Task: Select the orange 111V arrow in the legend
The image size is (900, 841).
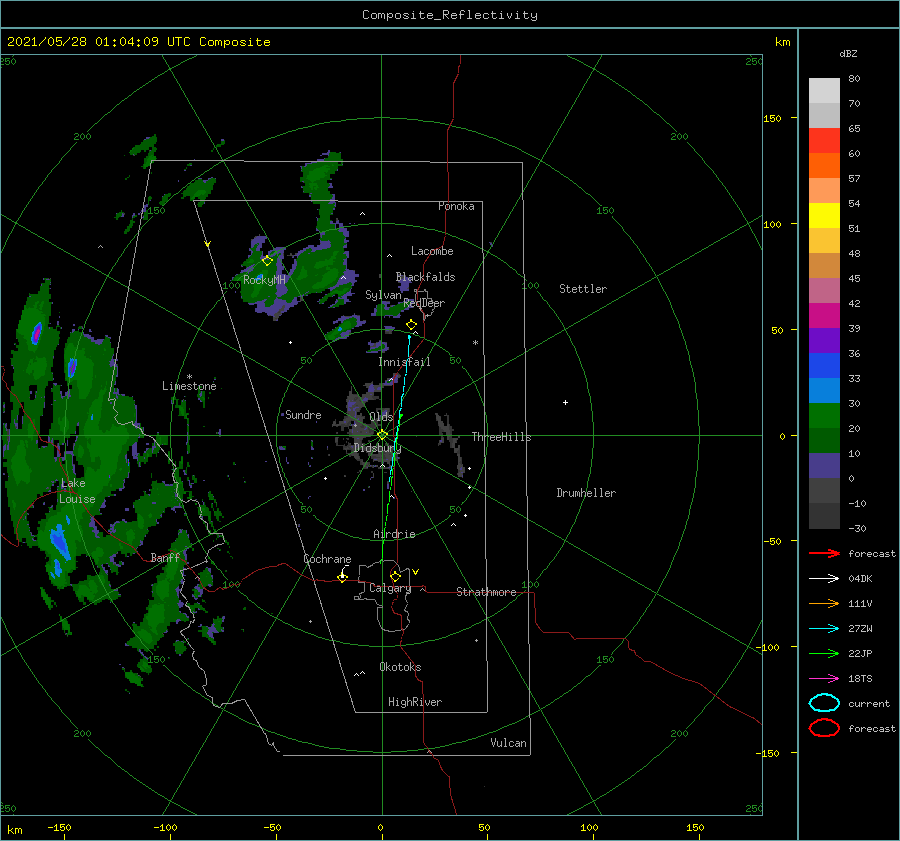Action: coord(824,603)
